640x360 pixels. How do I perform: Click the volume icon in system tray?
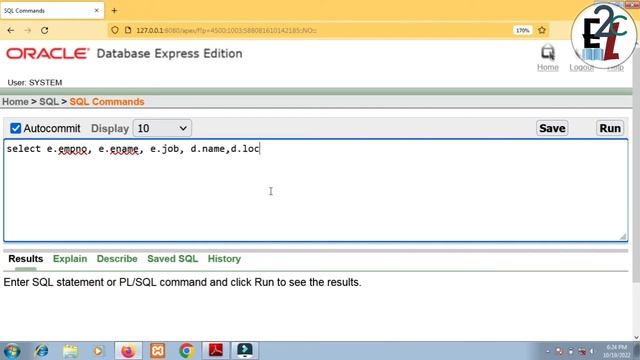coord(592,351)
